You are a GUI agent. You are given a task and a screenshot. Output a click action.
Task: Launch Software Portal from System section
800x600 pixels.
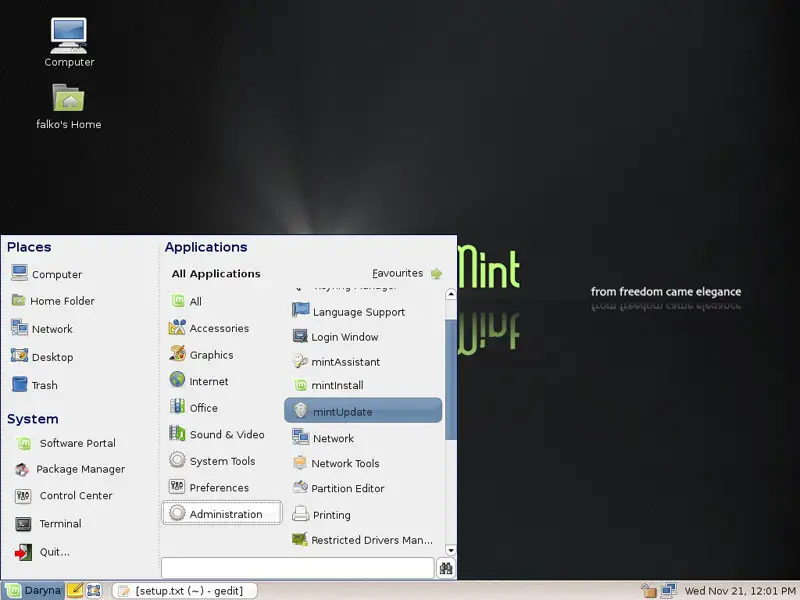[x=65, y=443]
